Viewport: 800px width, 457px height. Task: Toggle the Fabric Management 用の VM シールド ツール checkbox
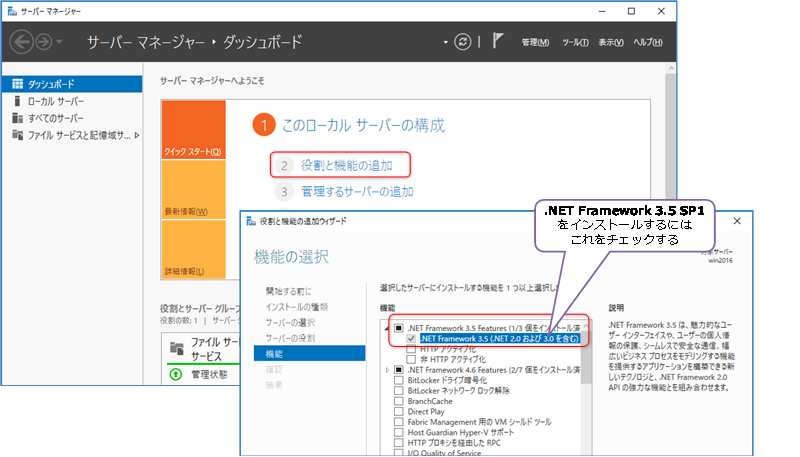399,422
